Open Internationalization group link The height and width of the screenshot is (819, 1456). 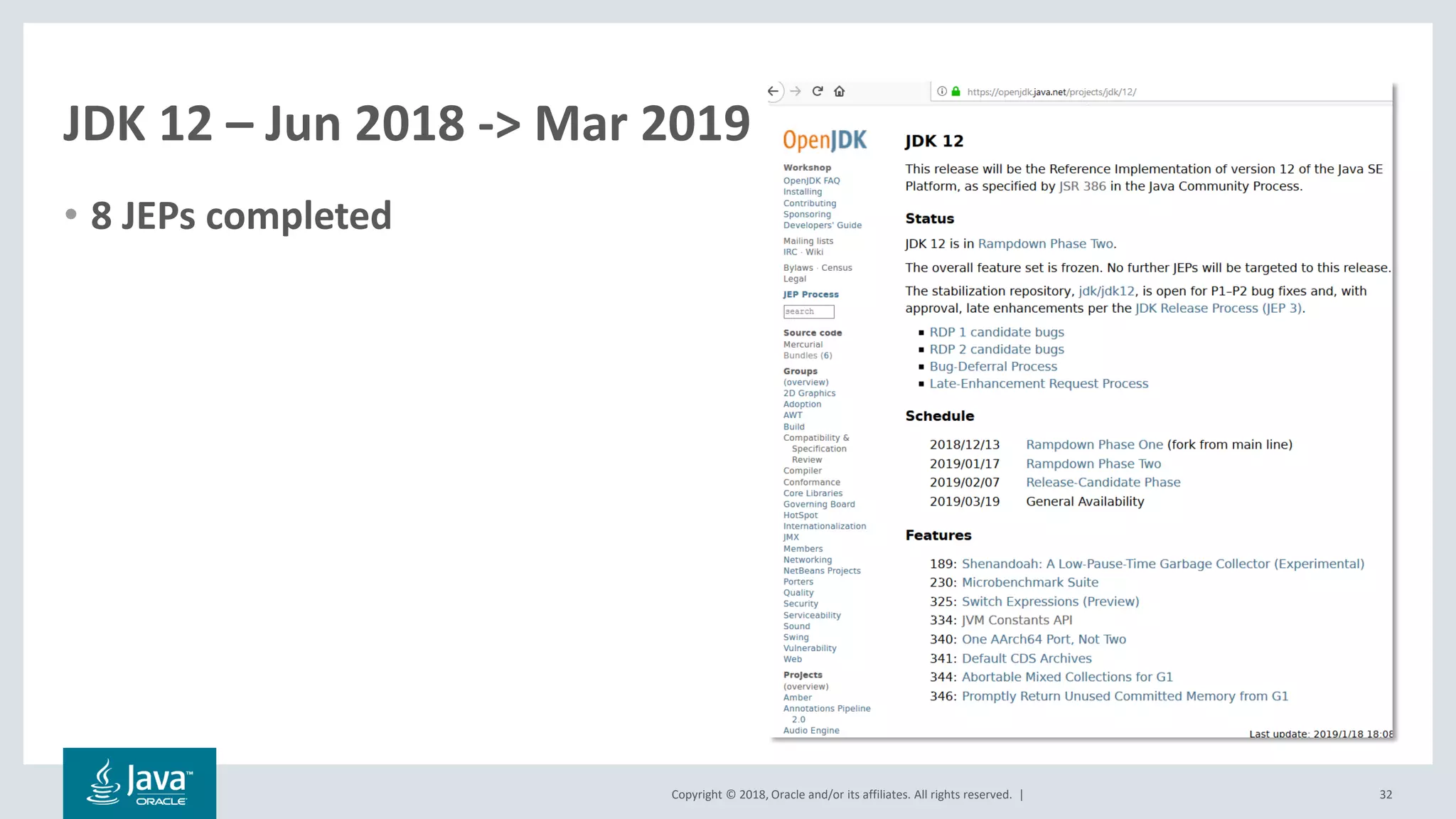point(825,526)
